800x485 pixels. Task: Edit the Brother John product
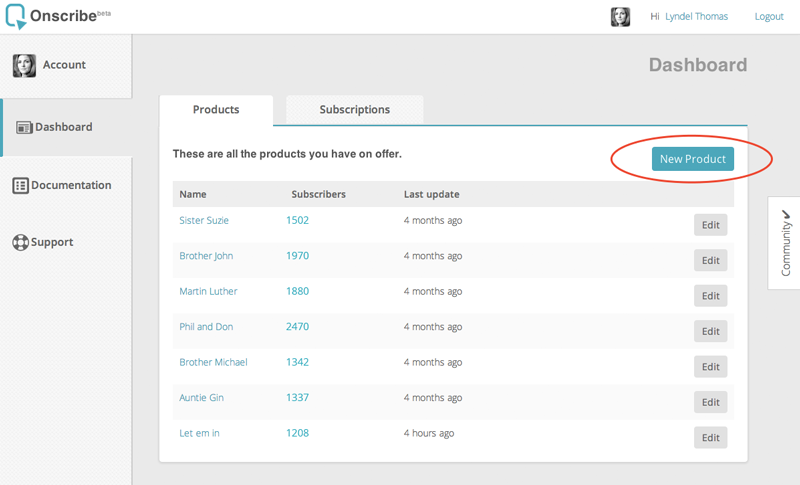(x=711, y=261)
